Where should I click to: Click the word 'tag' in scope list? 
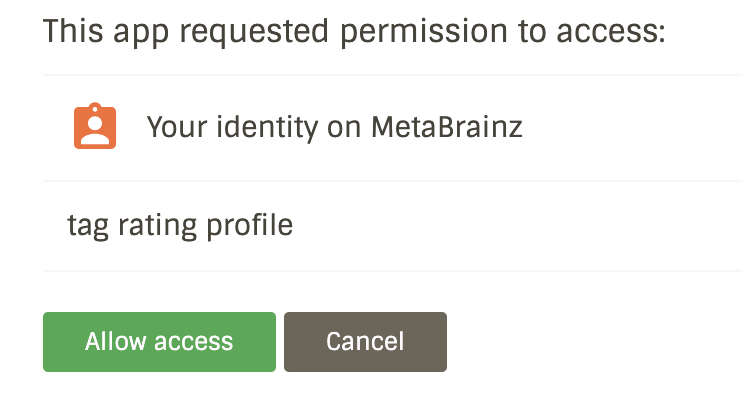[x=88, y=227]
